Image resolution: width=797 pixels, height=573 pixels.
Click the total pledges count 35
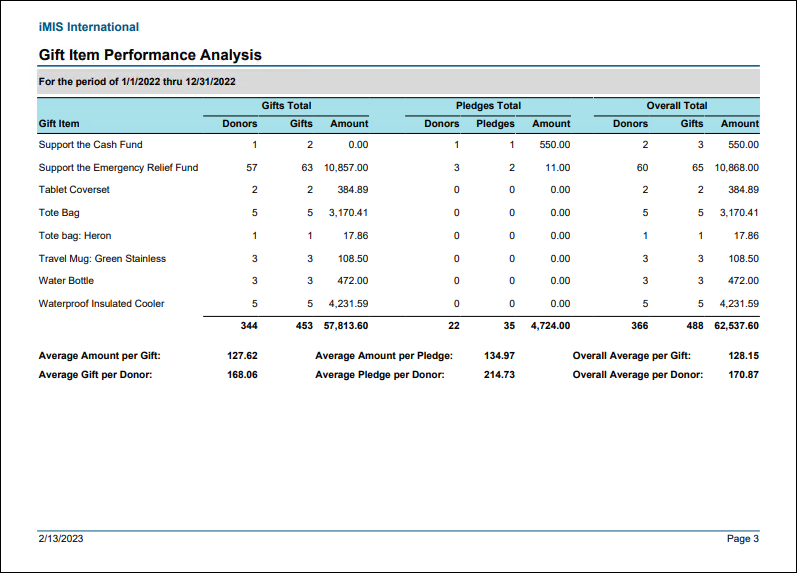pyautogui.click(x=509, y=326)
